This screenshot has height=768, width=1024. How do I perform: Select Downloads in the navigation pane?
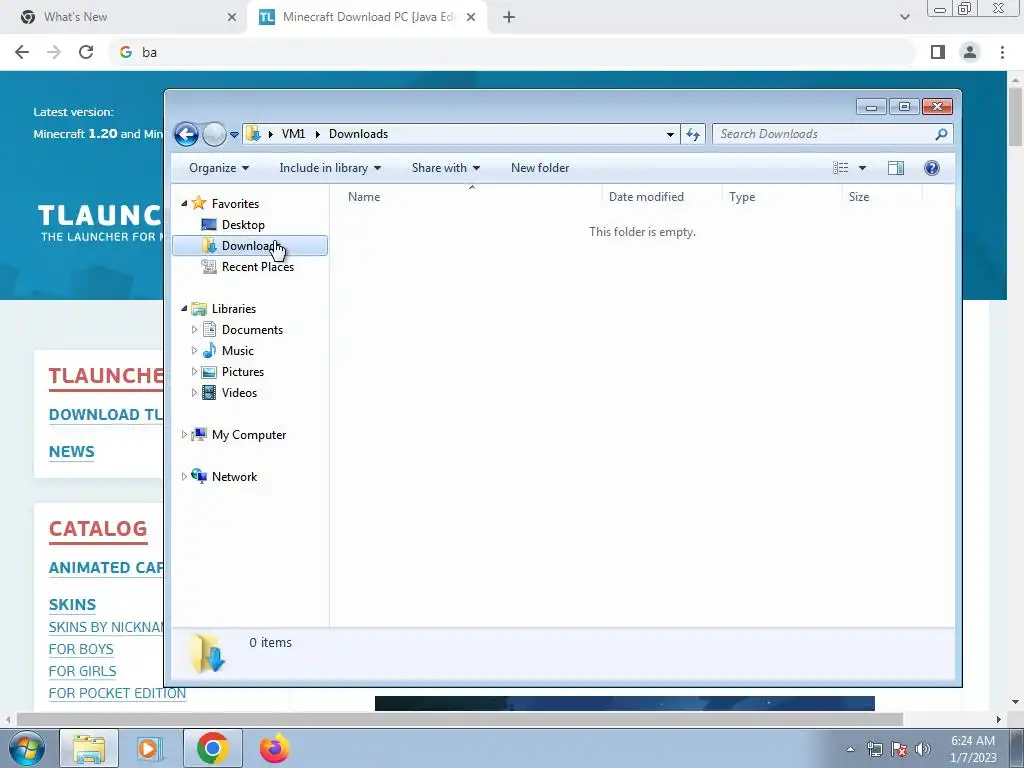pos(249,246)
